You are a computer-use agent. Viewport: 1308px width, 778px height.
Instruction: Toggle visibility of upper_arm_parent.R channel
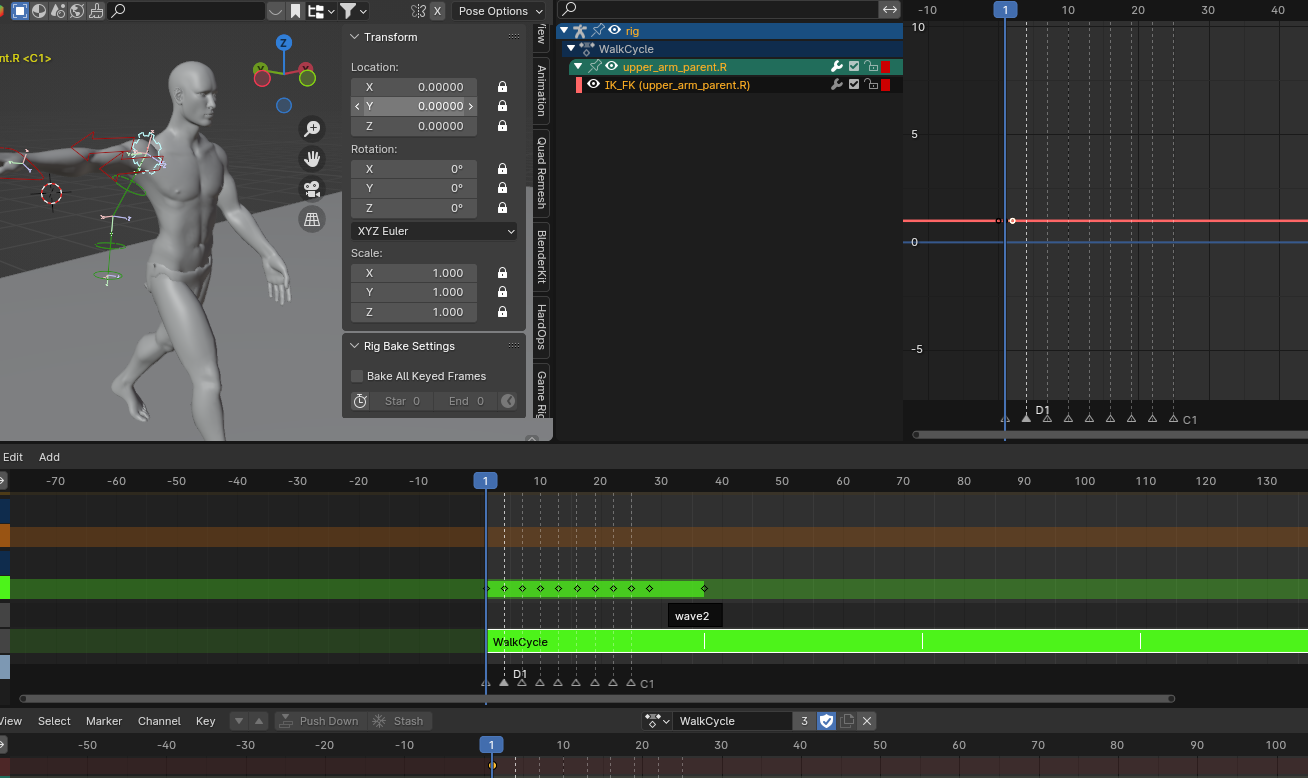coord(611,67)
